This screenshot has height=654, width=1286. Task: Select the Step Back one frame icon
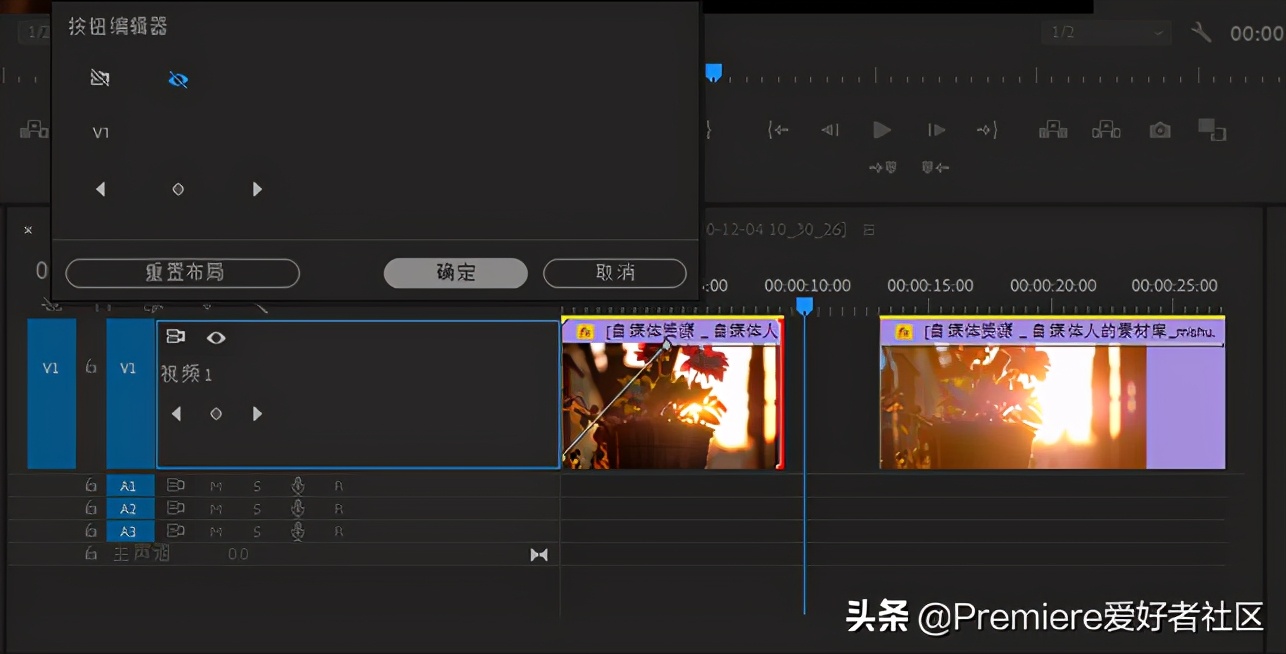(x=829, y=130)
